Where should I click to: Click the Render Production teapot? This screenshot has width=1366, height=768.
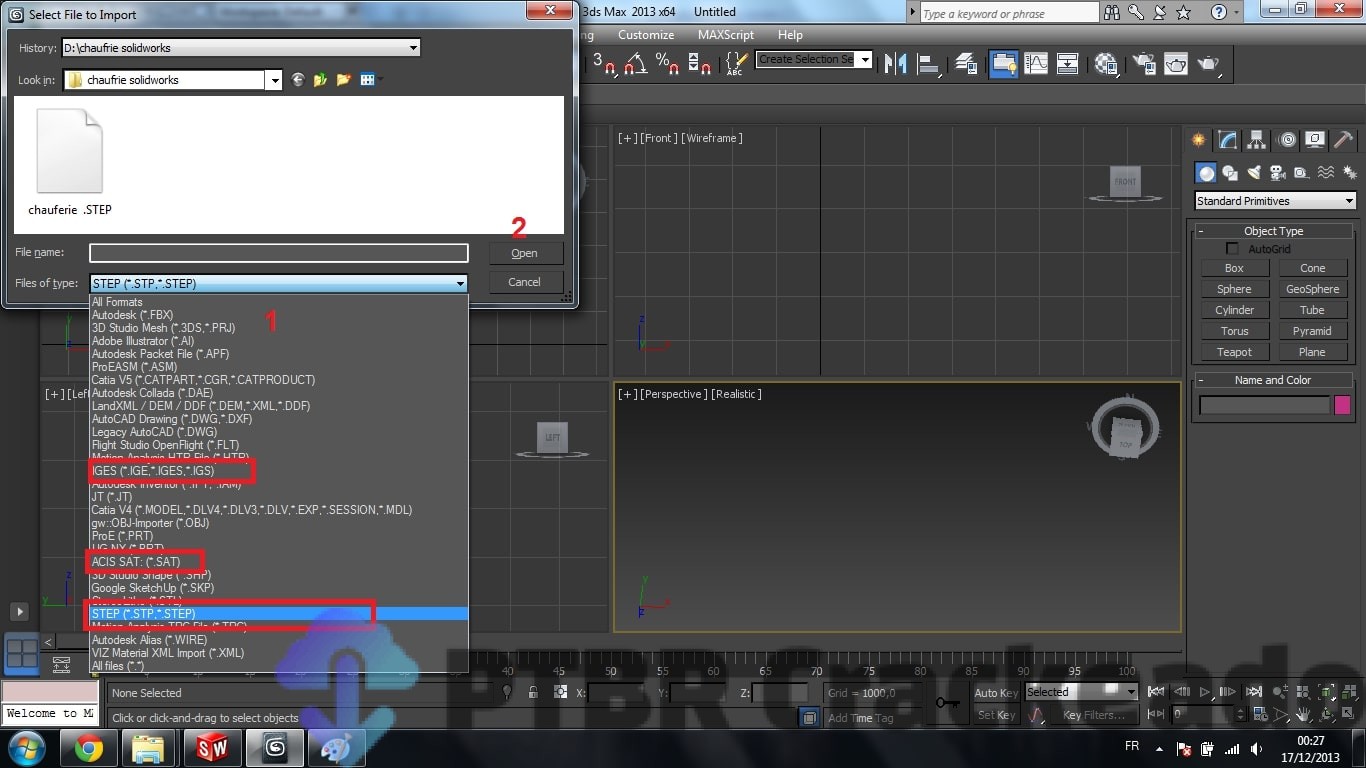(x=1209, y=63)
